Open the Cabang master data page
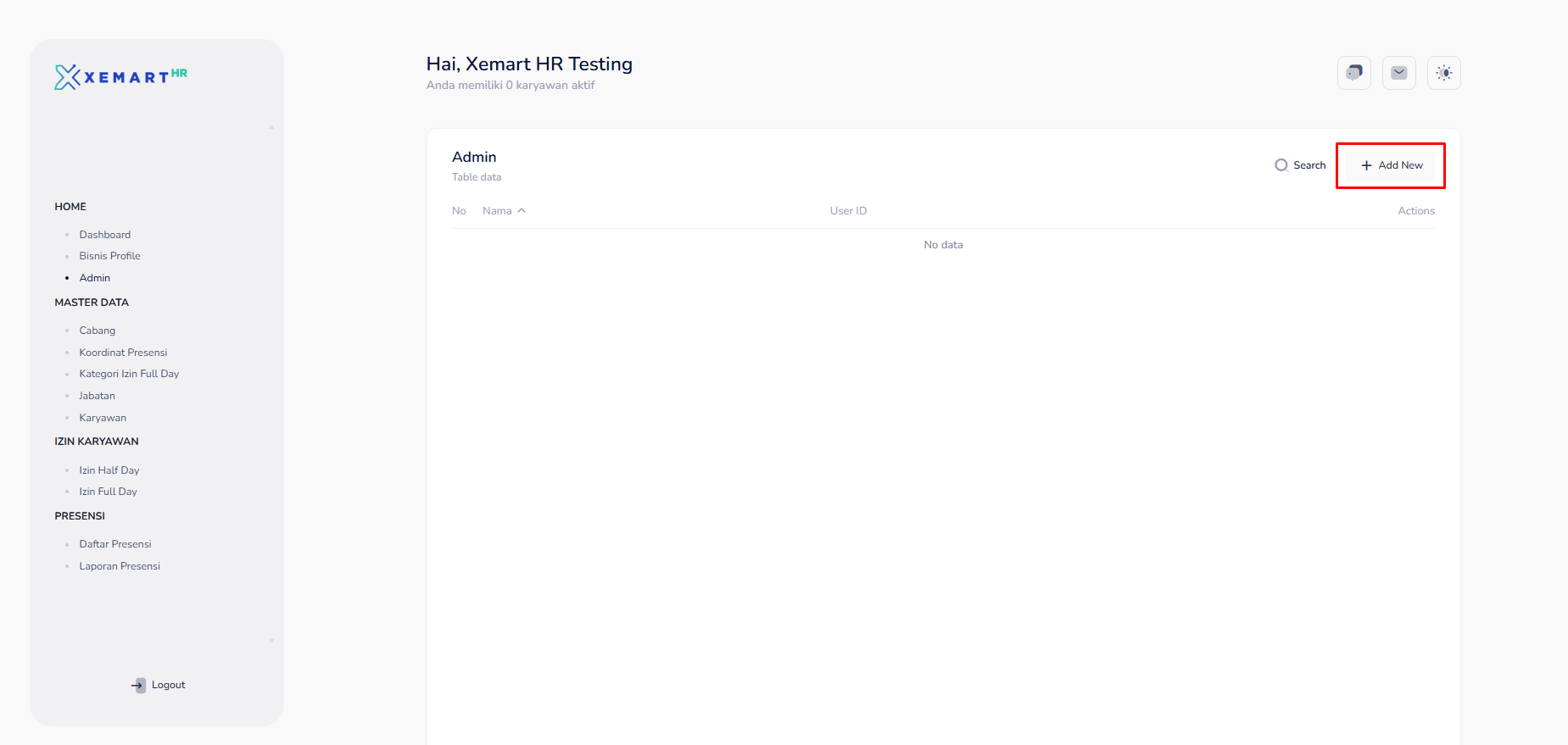Viewport: 1568px width, 745px height. 97,331
